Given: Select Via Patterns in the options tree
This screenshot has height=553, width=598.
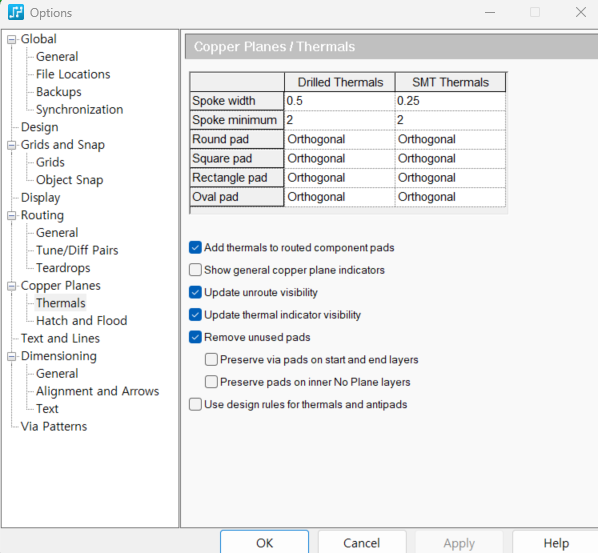Looking at the screenshot, I should (x=54, y=426).
